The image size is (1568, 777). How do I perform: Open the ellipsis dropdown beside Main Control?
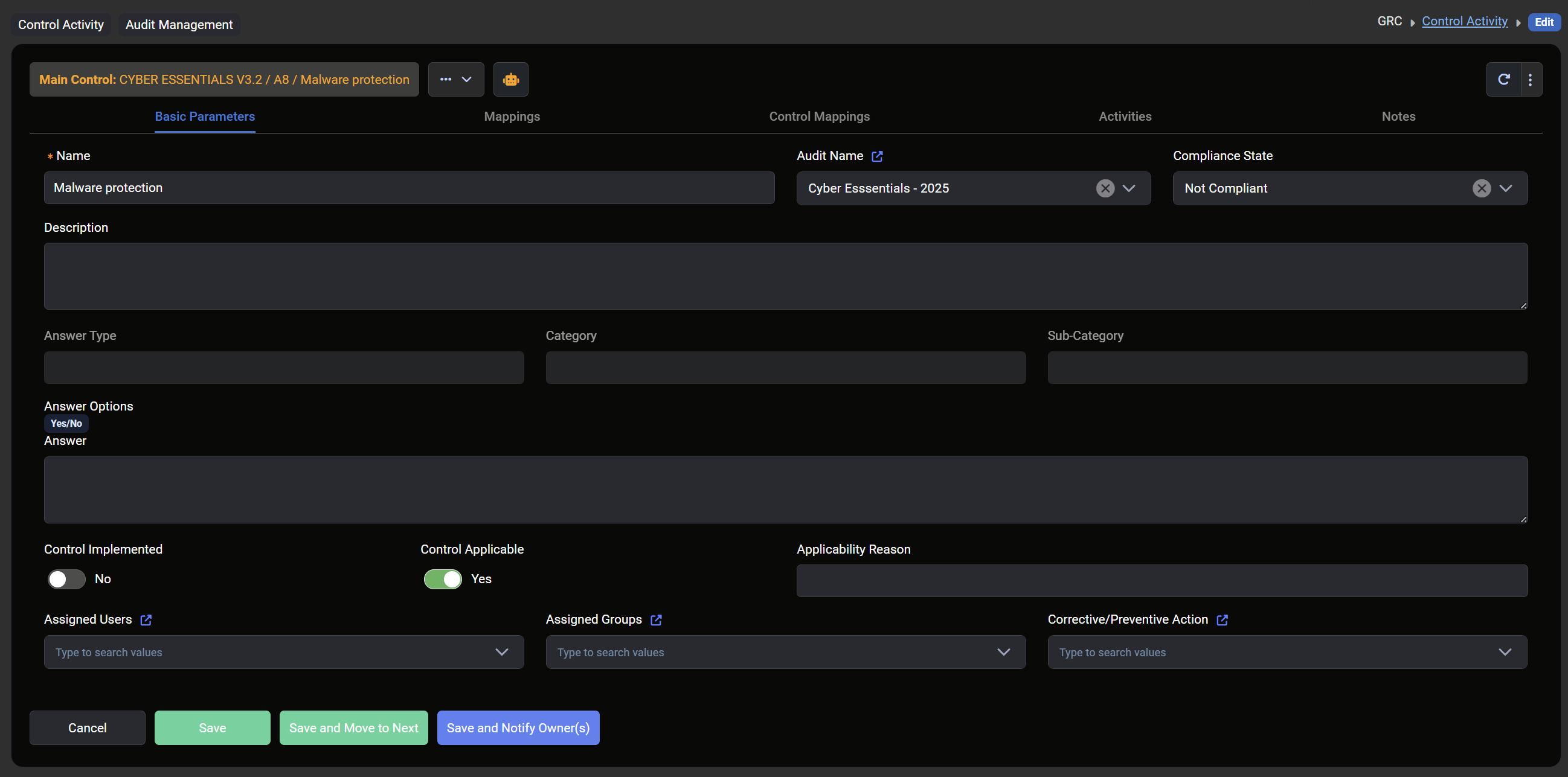(x=455, y=79)
